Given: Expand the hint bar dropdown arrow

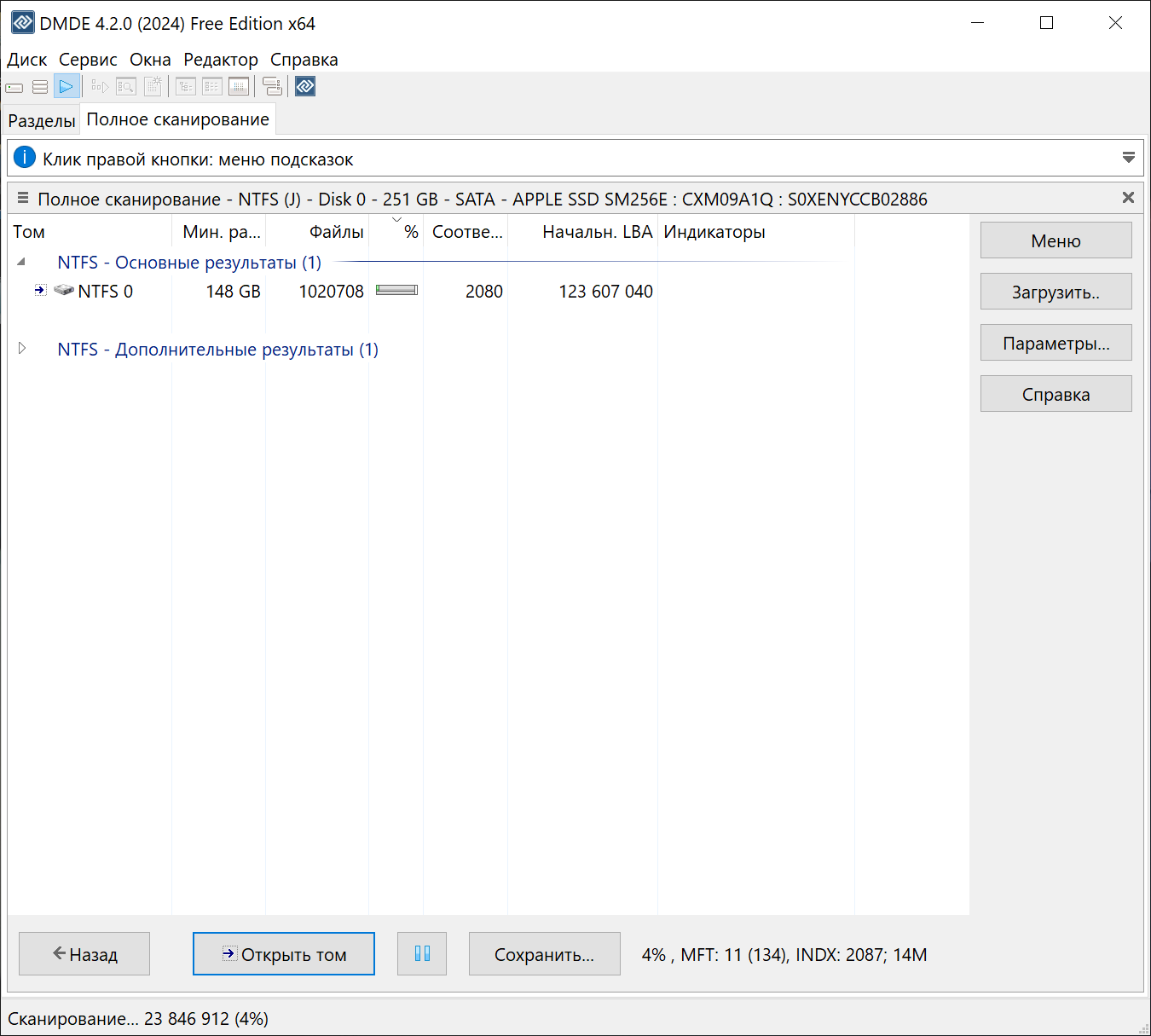Looking at the screenshot, I should click(1128, 158).
